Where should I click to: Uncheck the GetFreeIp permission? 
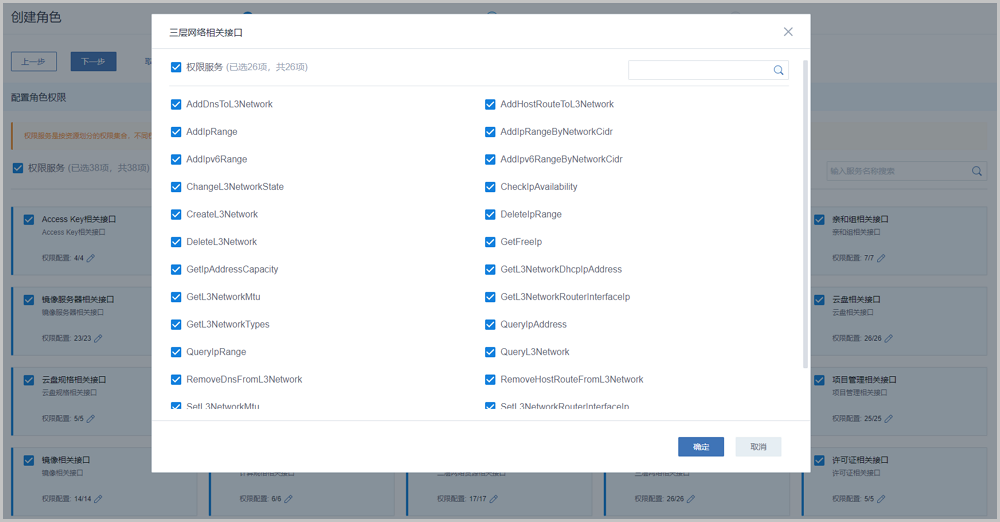click(x=491, y=242)
